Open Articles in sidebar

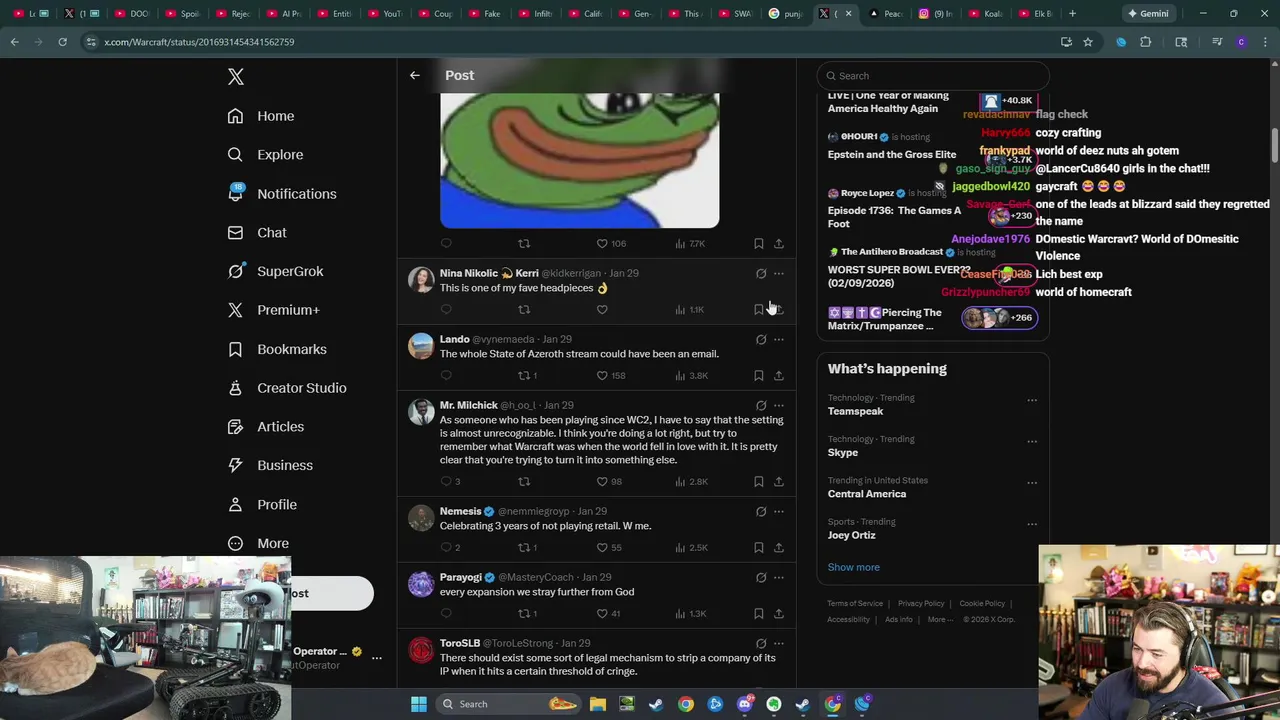point(266,427)
